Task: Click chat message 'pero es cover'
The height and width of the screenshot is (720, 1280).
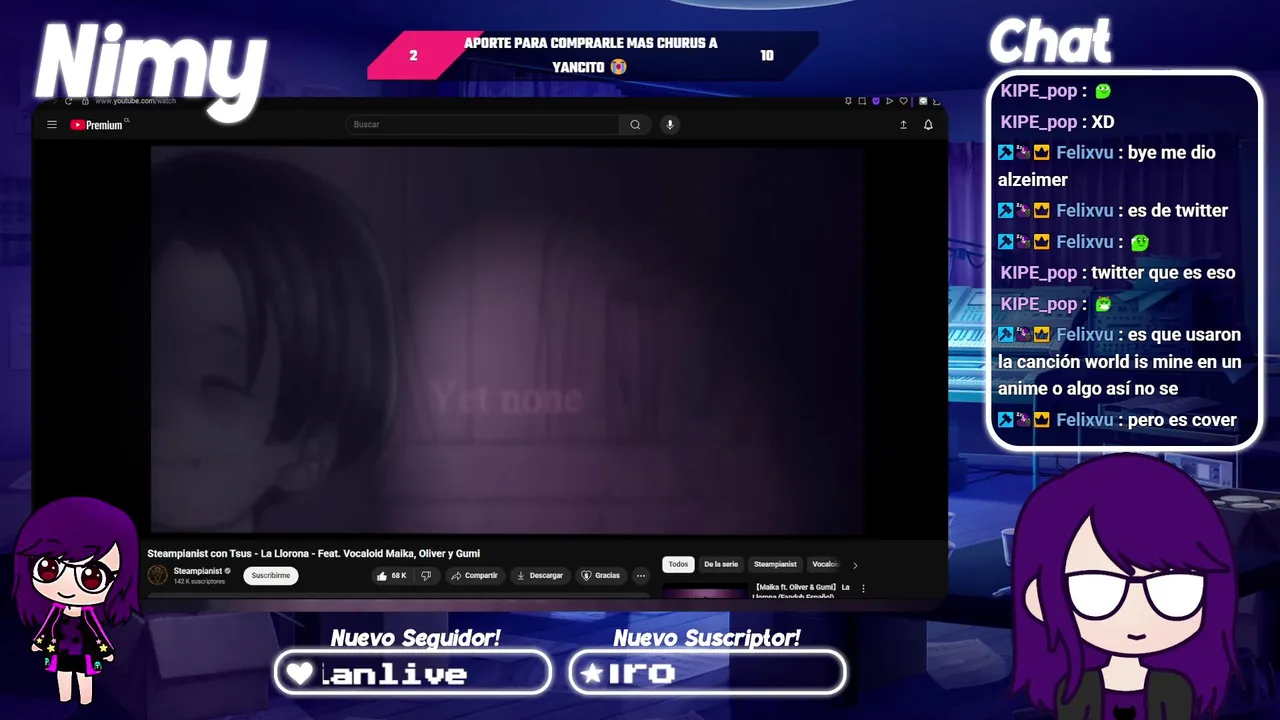Action: coord(1182,420)
